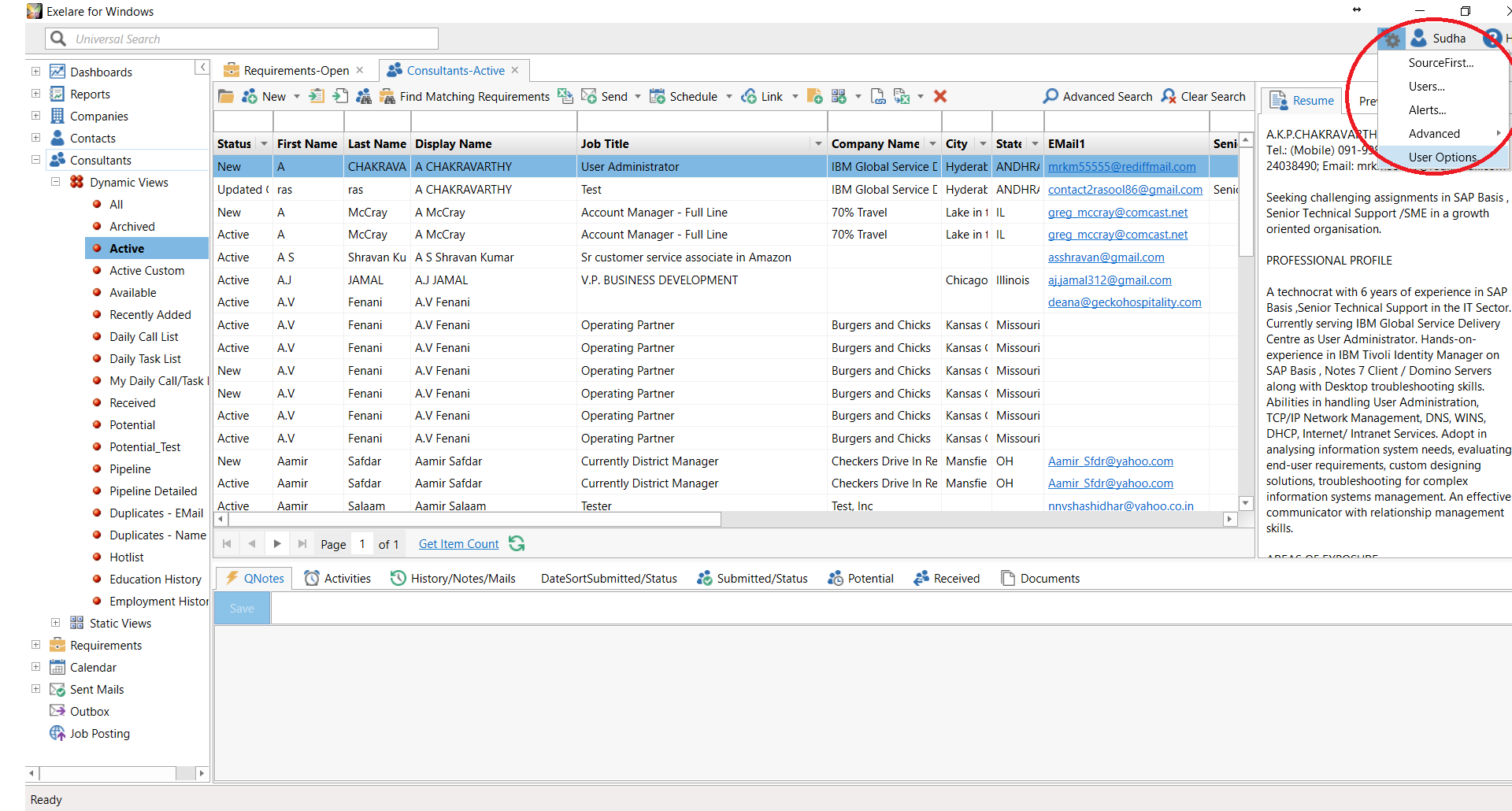
Task: Click the Send mail icon
Action: (x=589, y=96)
